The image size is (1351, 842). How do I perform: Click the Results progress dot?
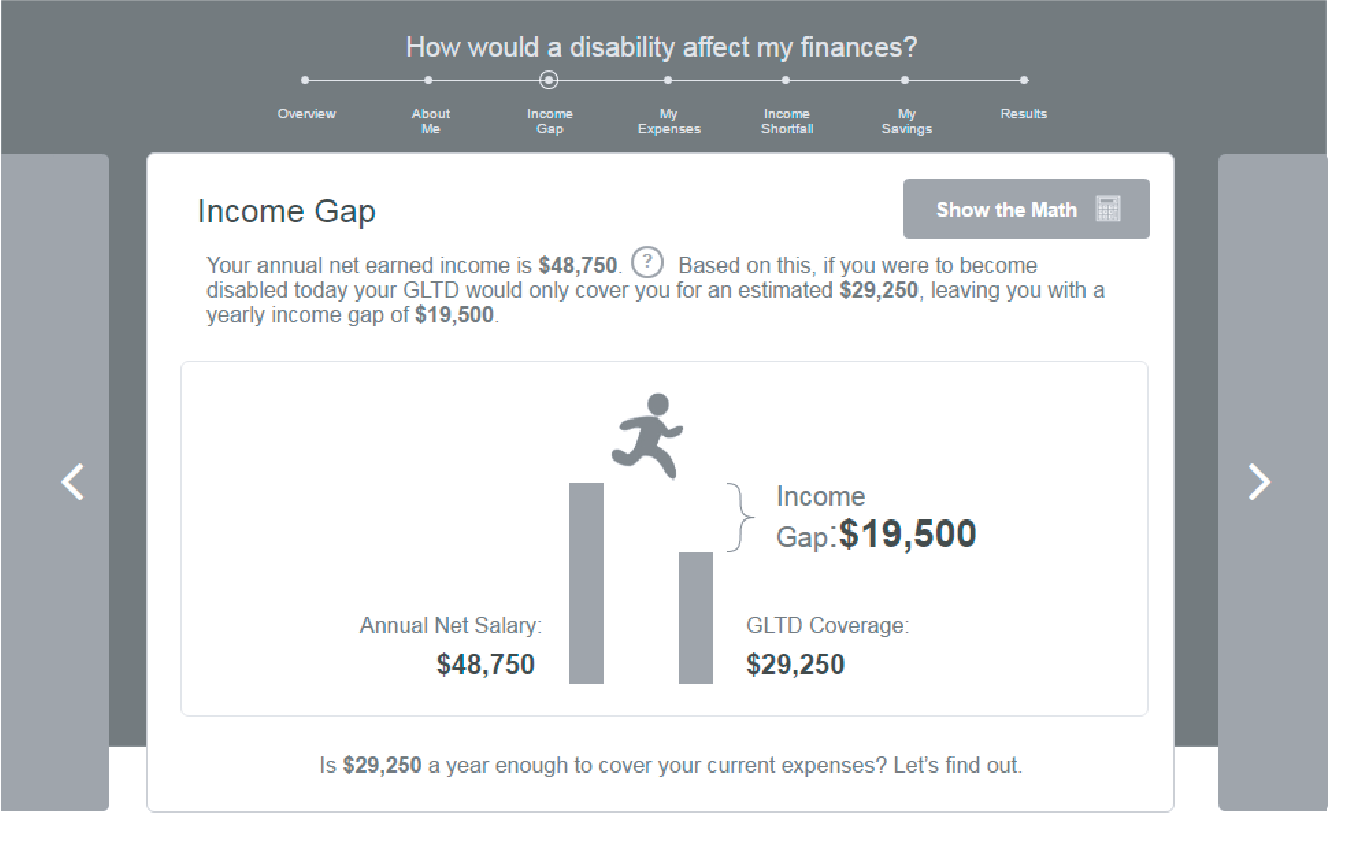tap(1023, 80)
